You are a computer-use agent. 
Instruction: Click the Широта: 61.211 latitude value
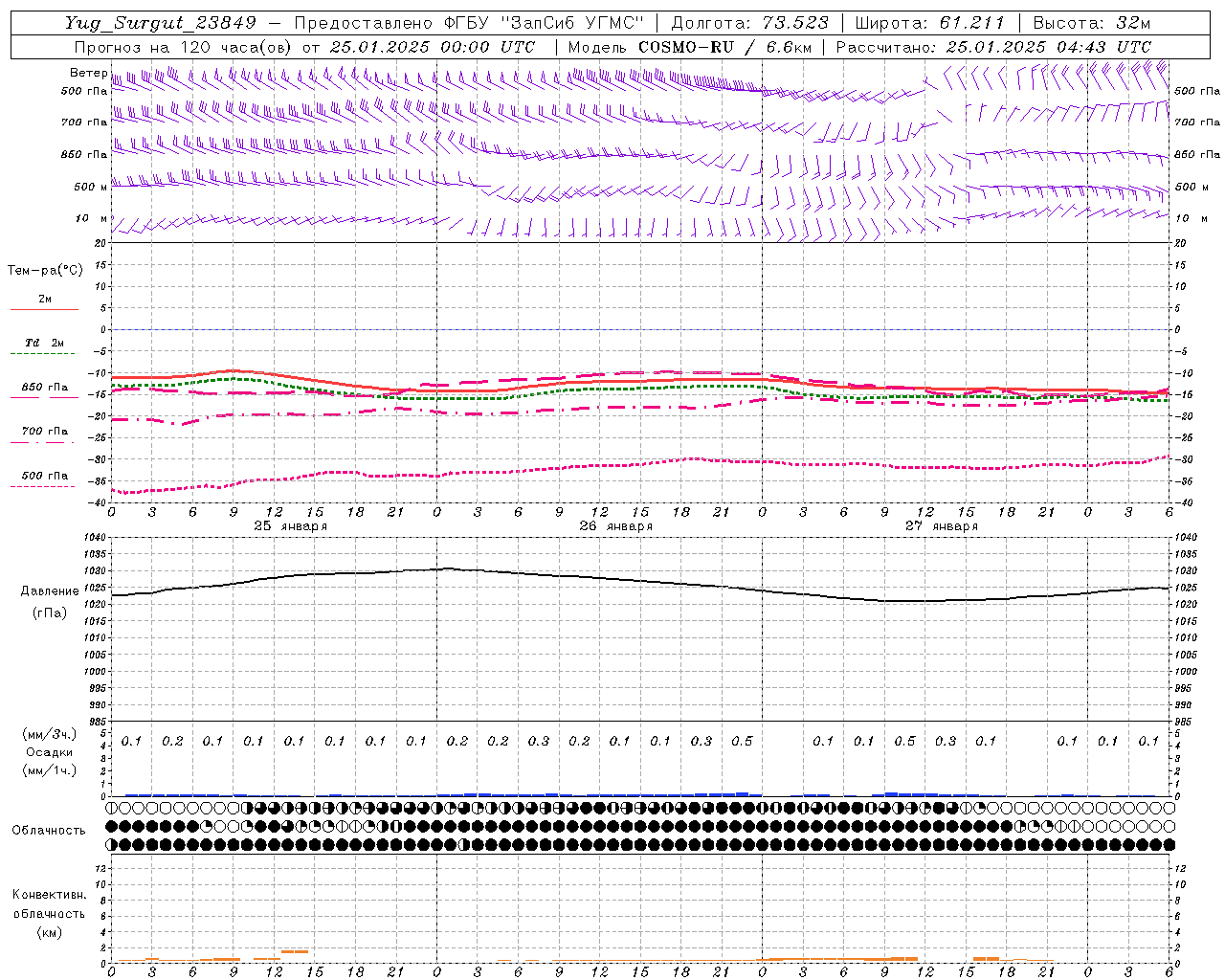coord(929,23)
